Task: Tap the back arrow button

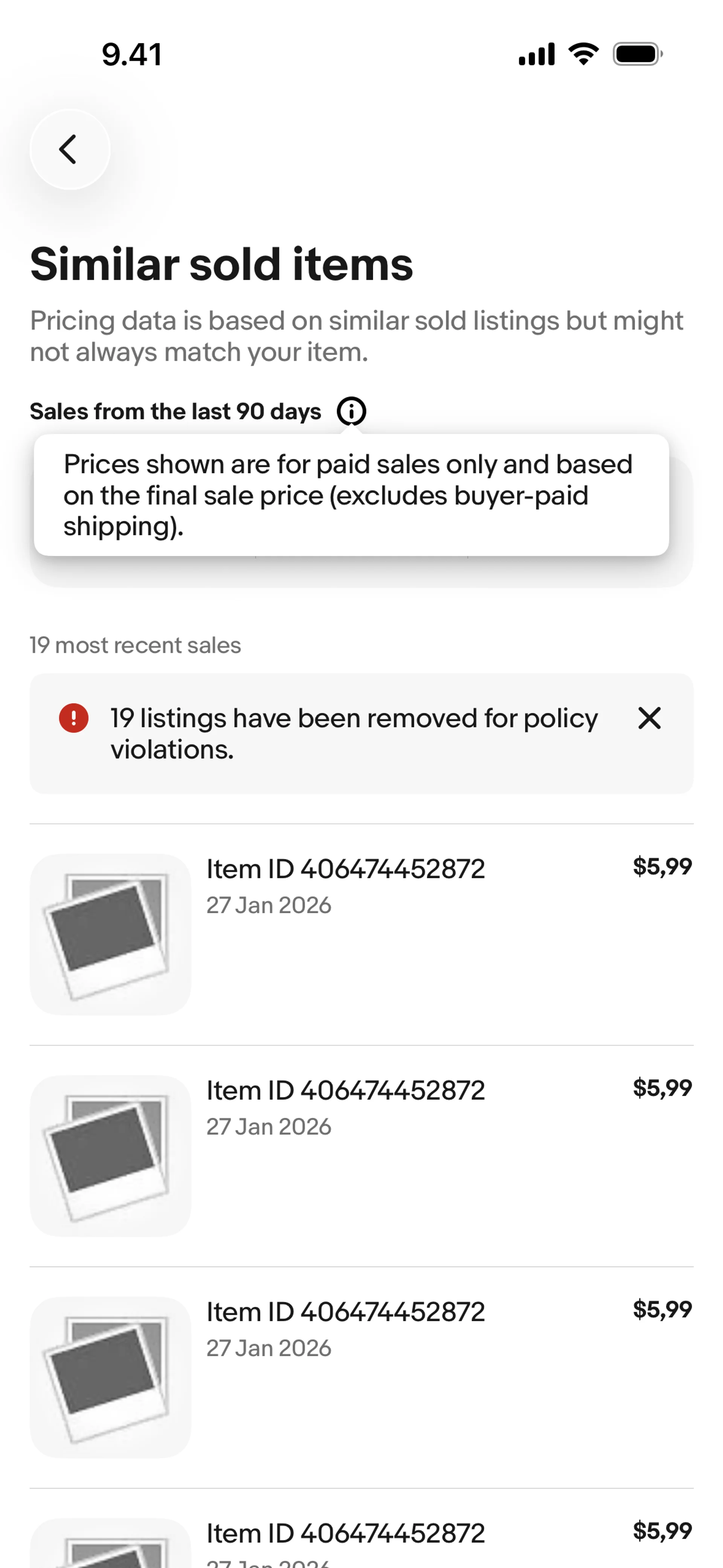Action: point(69,149)
